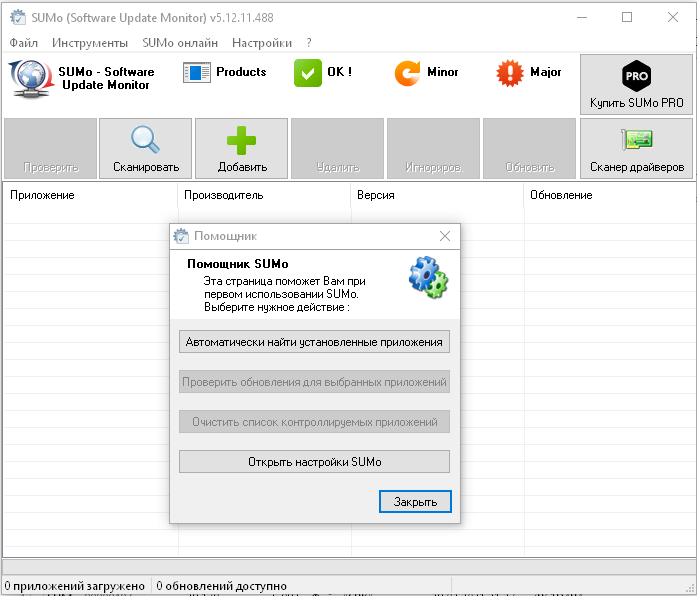
Task: Click the disabled Обновить toolbar button
Action: (x=529, y=148)
